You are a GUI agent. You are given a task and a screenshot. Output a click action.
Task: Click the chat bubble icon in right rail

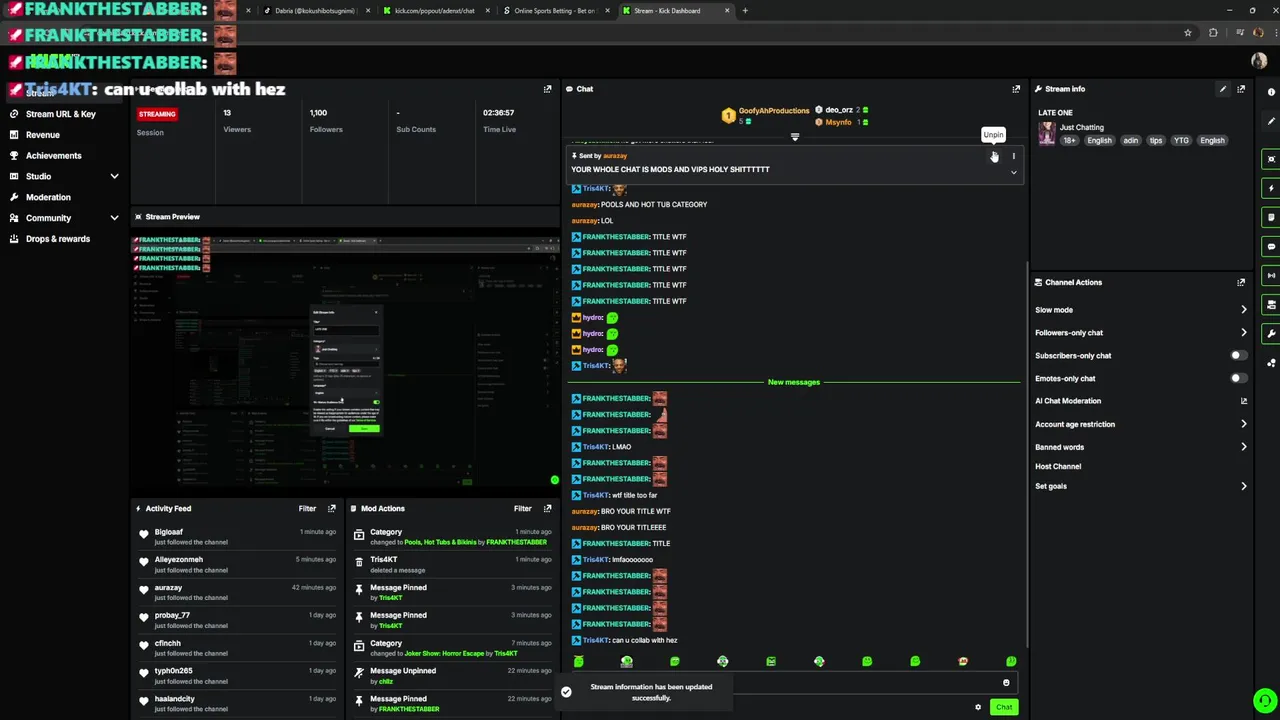1271,246
